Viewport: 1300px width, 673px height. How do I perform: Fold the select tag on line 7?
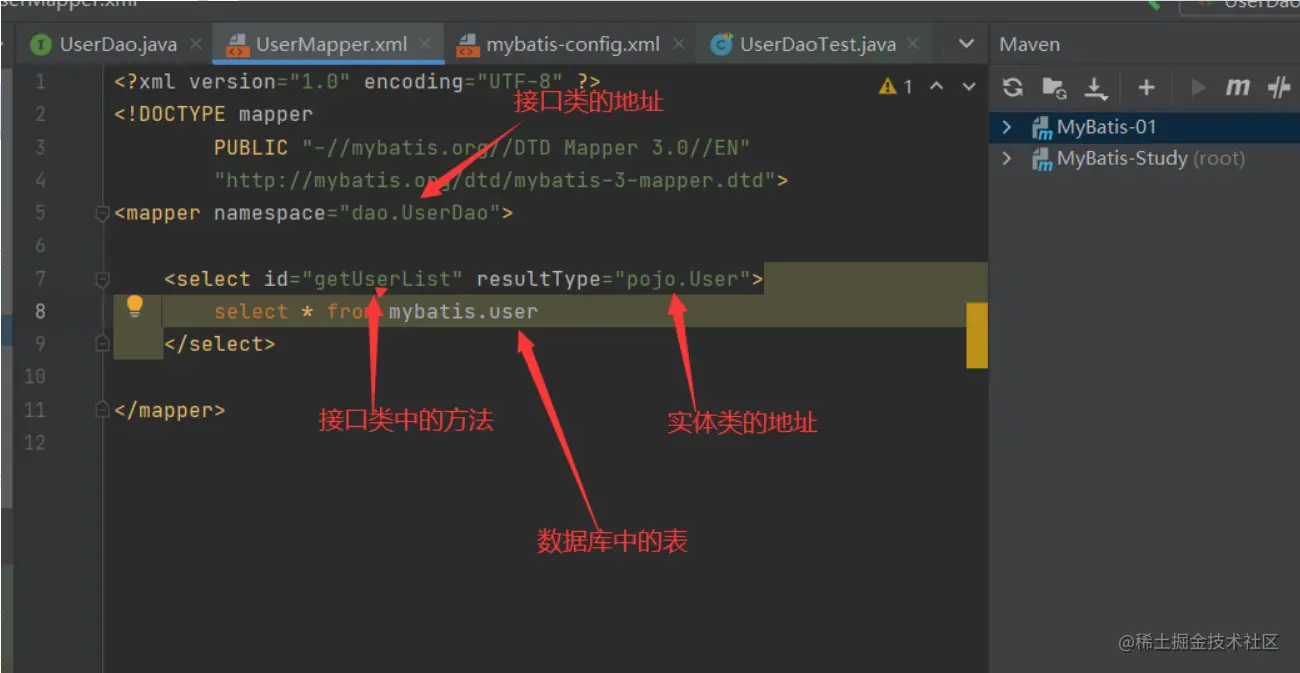pyautogui.click(x=102, y=279)
